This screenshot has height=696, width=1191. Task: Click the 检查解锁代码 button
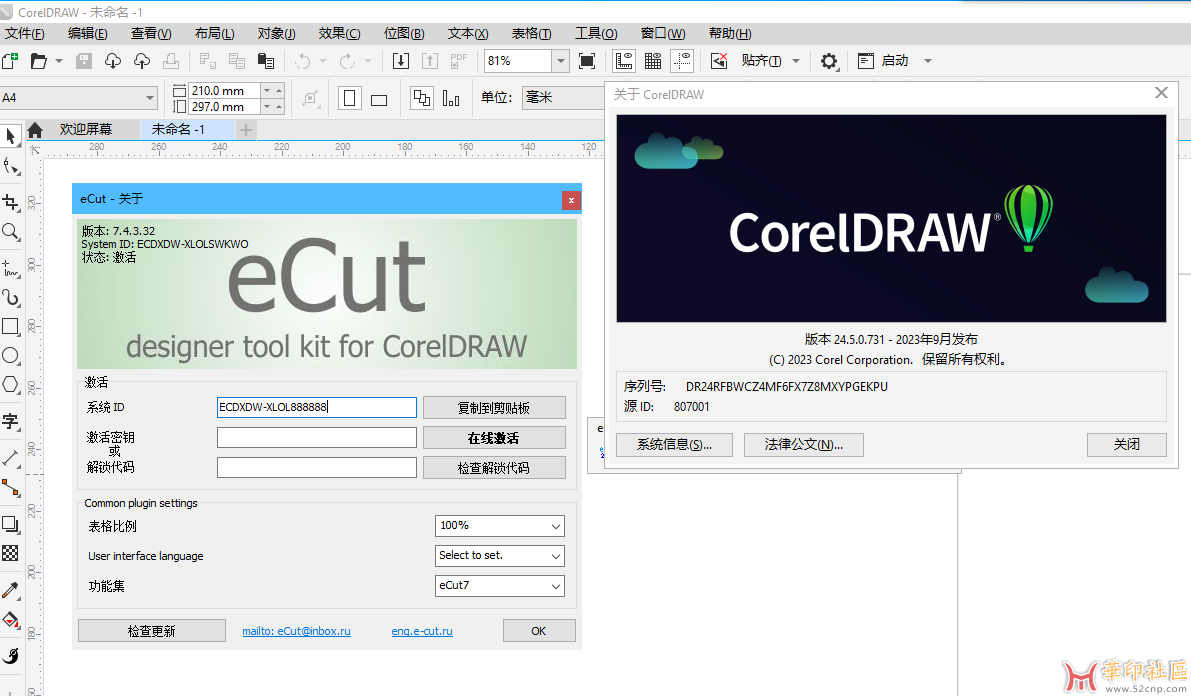pos(494,468)
